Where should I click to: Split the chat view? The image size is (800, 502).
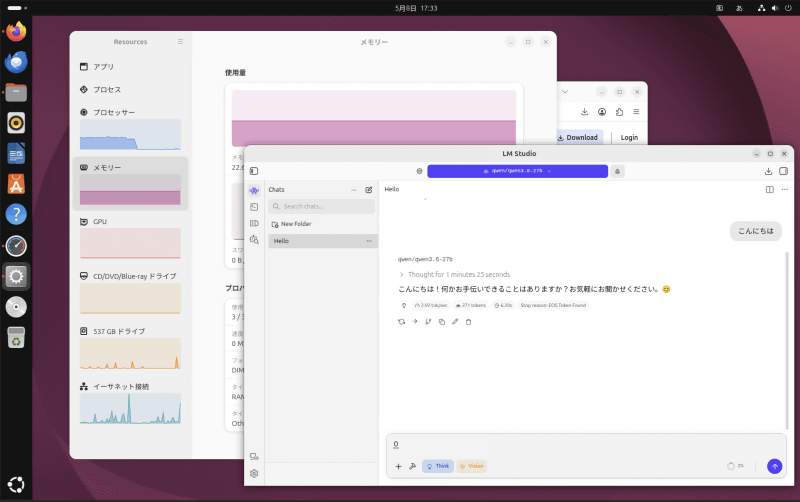coord(770,189)
